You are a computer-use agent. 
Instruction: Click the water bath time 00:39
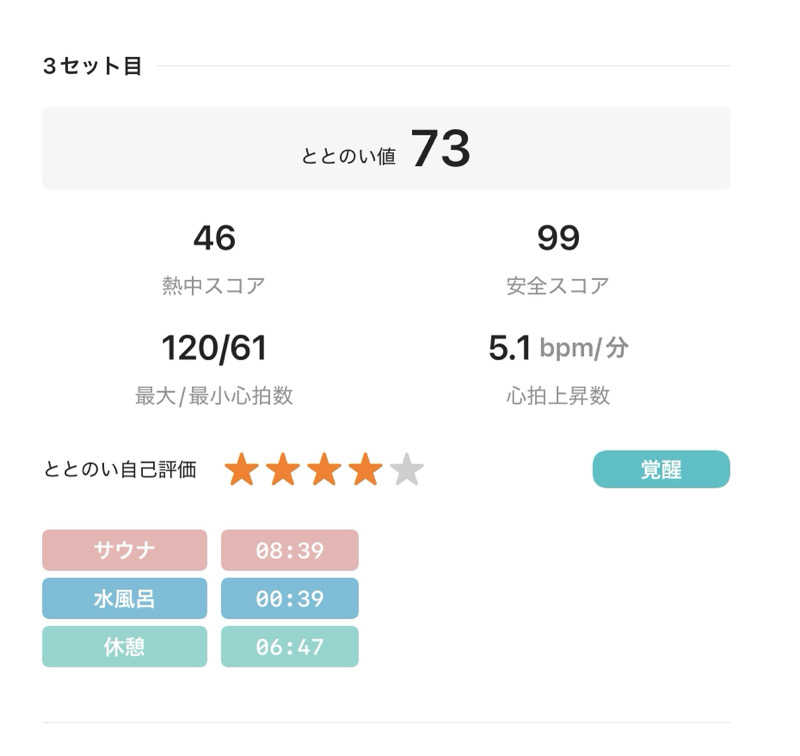click(289, 599)
